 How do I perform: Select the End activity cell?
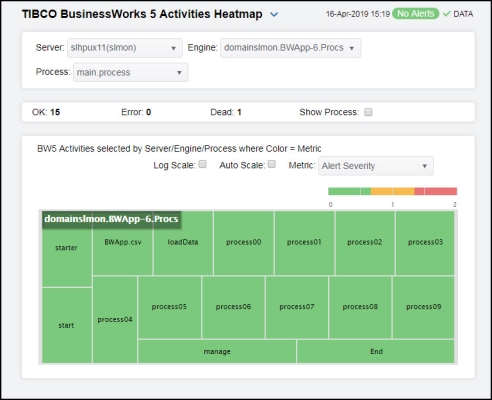pyautogui.click(x=376, y=351)
